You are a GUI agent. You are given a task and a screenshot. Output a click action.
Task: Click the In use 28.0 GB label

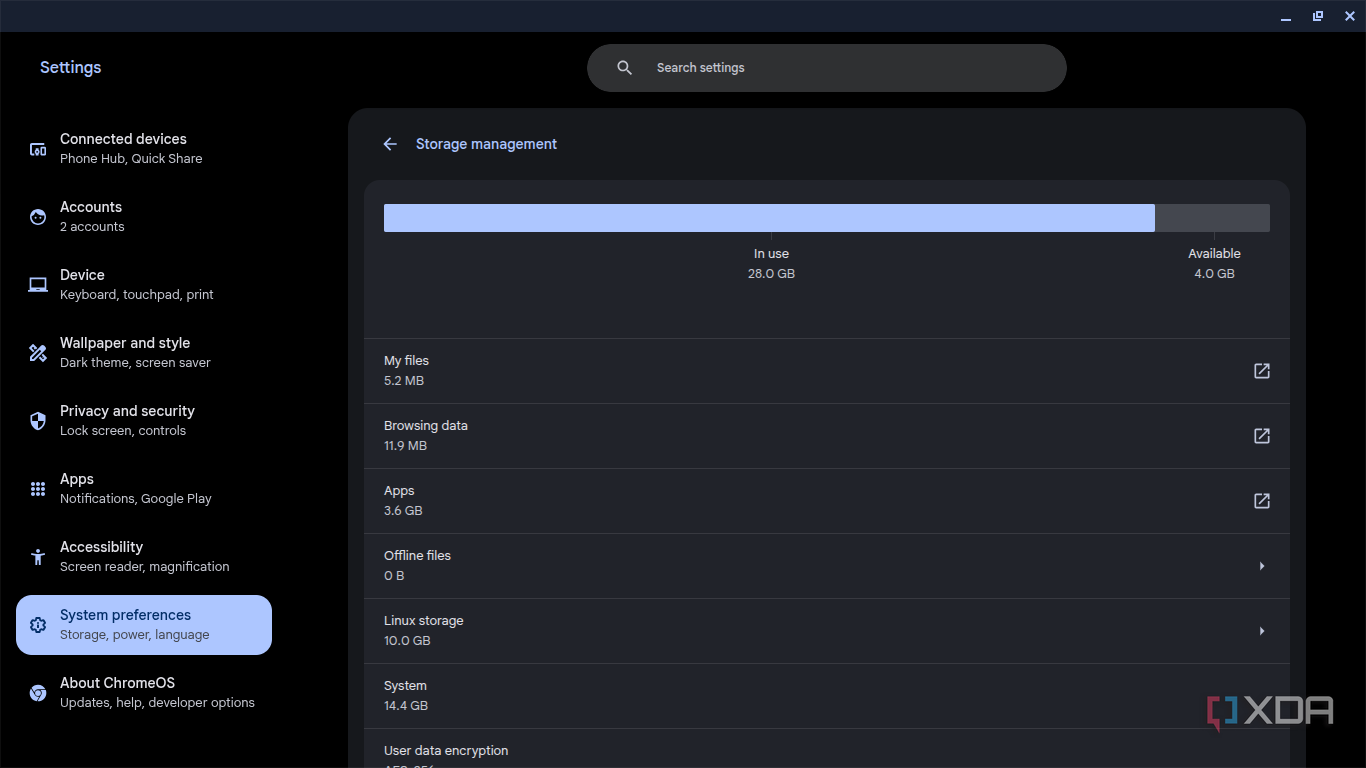[771, 264]
